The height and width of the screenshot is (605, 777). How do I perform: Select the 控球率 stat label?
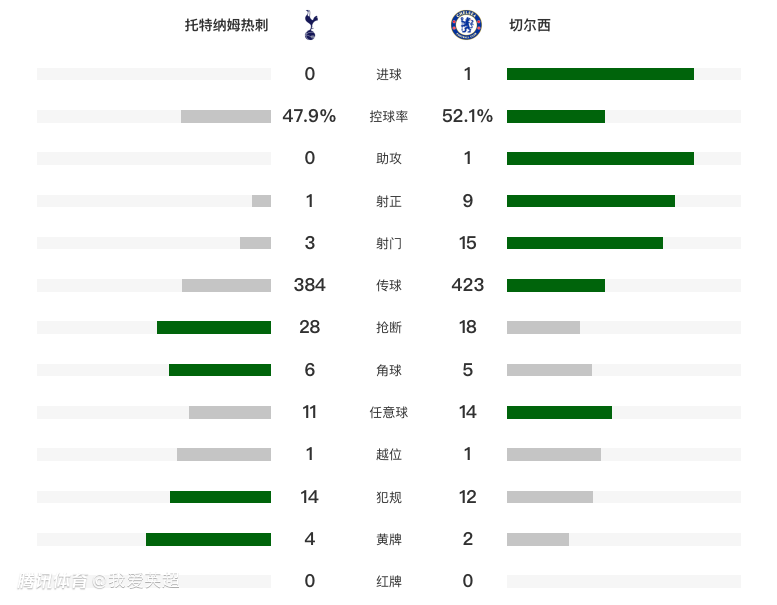389,116
